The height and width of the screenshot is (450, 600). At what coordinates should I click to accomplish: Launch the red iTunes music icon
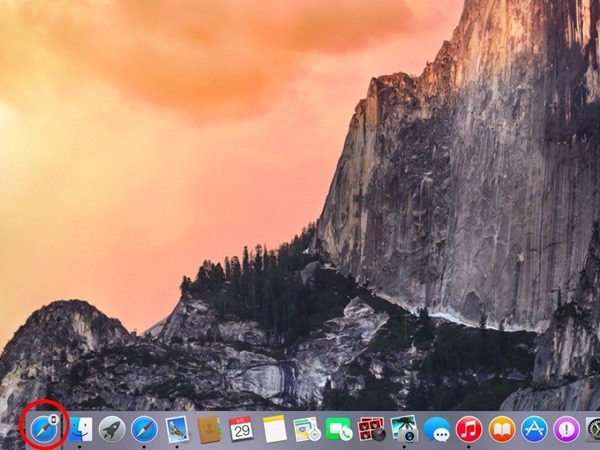(x=469, y=429)
